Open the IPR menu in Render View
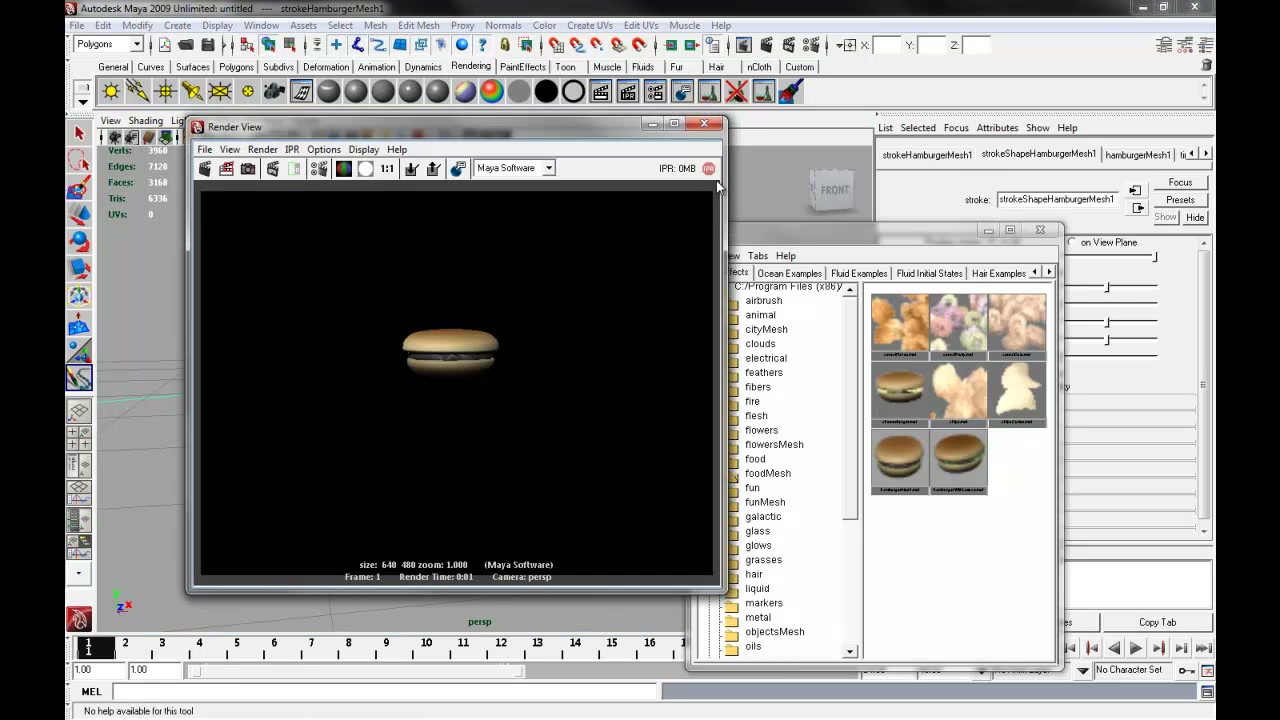The image size is (1280, 720). coord(292,149)
